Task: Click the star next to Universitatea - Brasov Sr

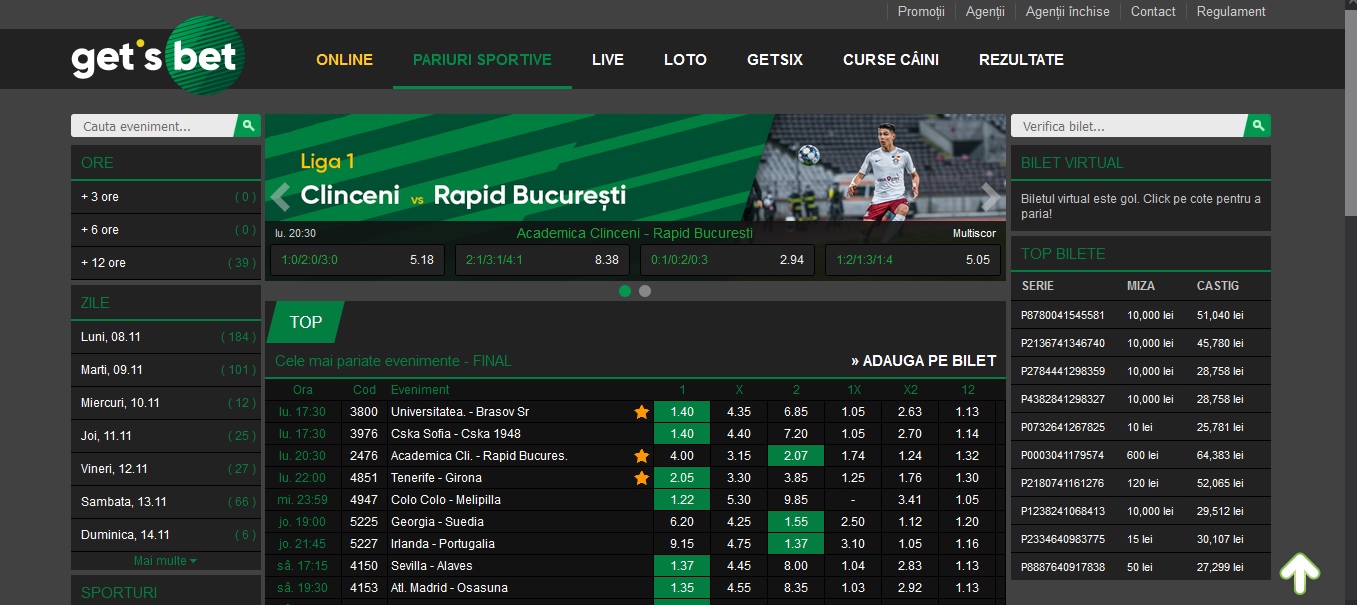Action: click(x=641, y=412)
